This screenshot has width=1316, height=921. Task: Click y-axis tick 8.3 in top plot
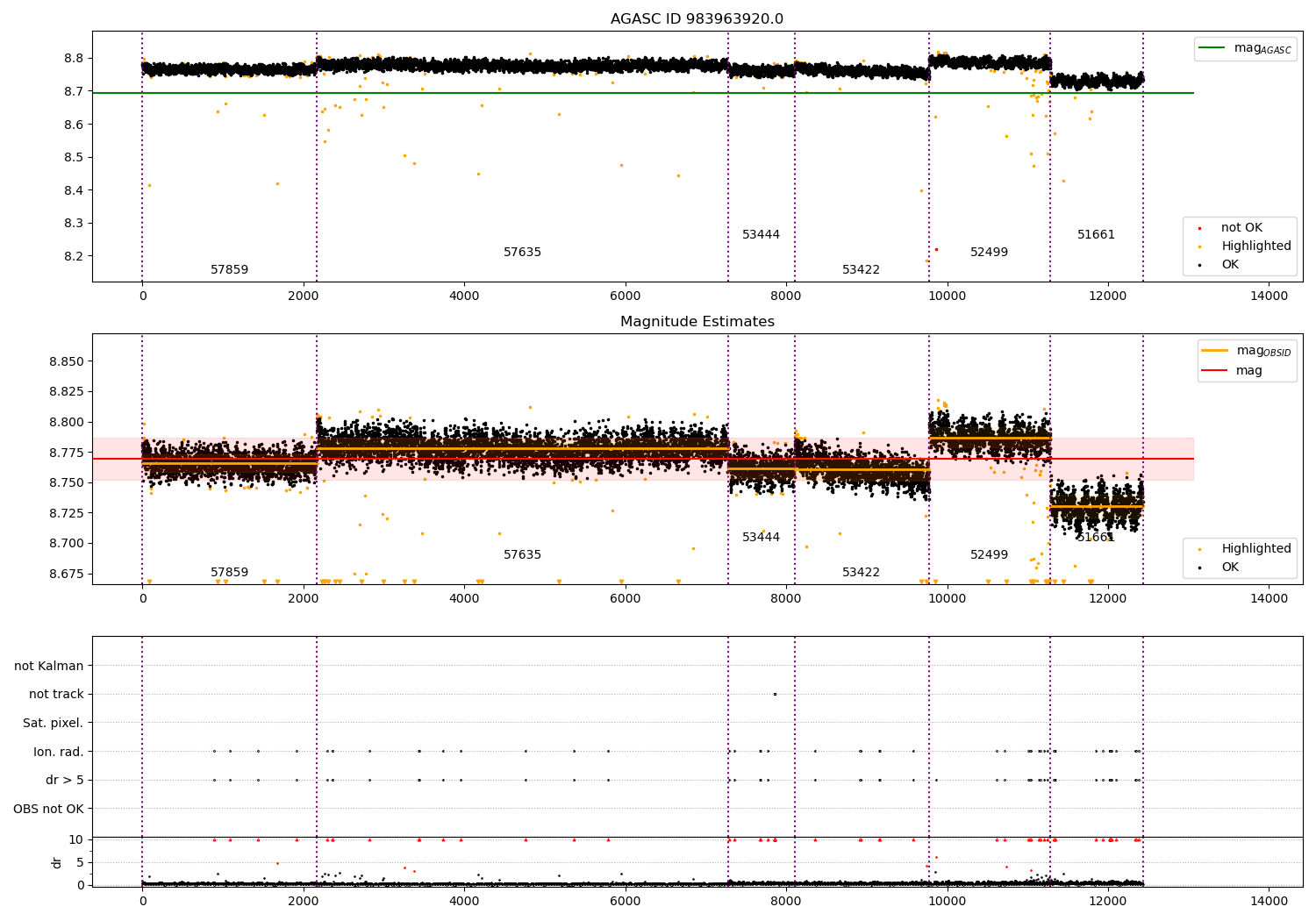[x=75, y=224]
